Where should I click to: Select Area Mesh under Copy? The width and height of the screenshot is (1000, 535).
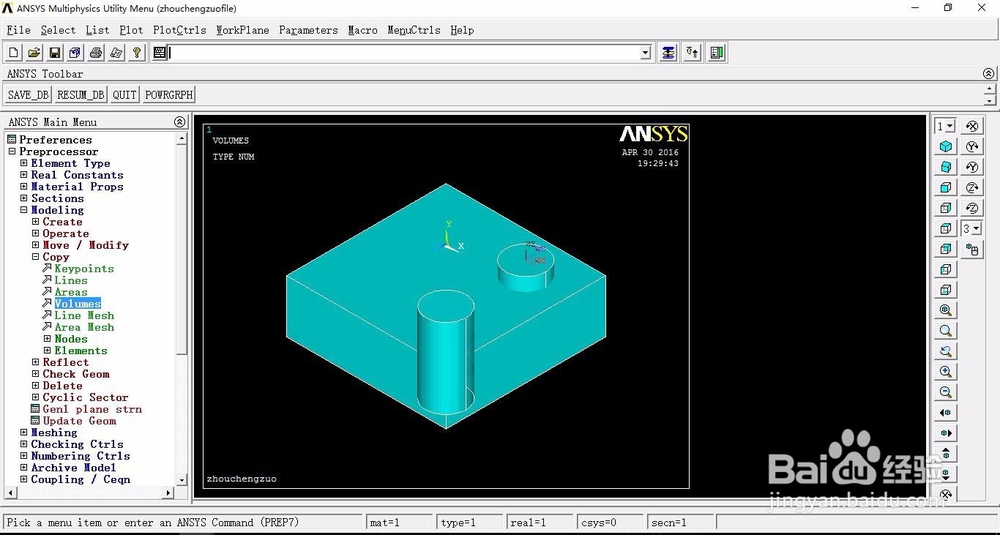click(84, 327)
